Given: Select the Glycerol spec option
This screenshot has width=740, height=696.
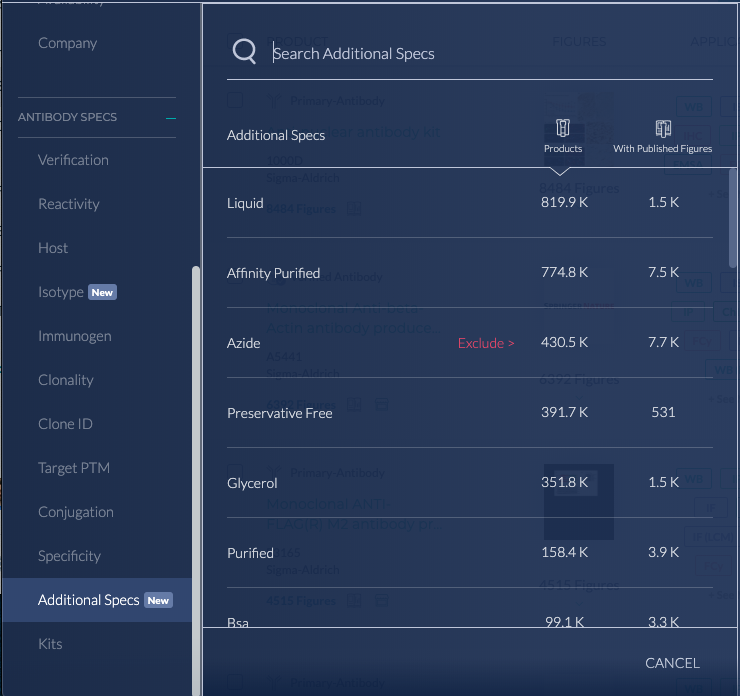Looking at the screenshot, I should coord(470,483).
